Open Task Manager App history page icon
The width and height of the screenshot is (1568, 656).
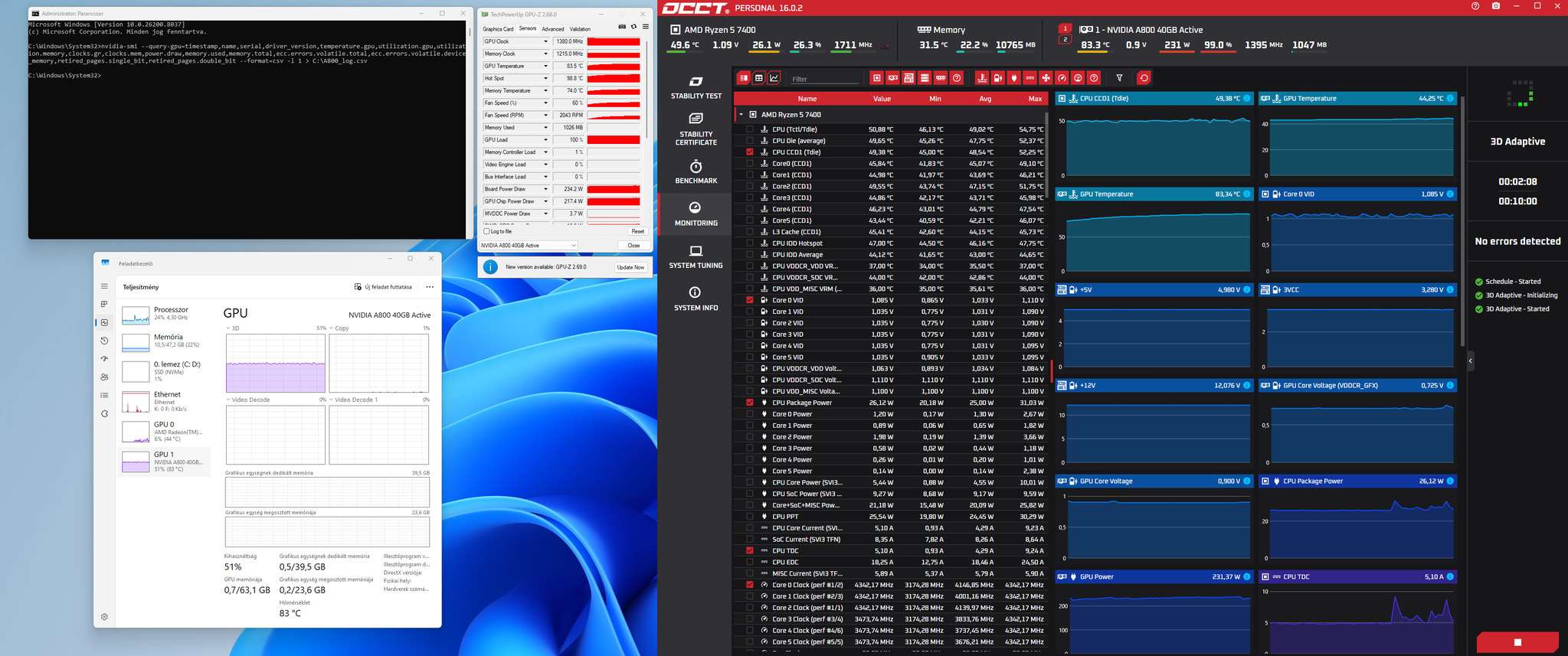click(x=105, y=341)
